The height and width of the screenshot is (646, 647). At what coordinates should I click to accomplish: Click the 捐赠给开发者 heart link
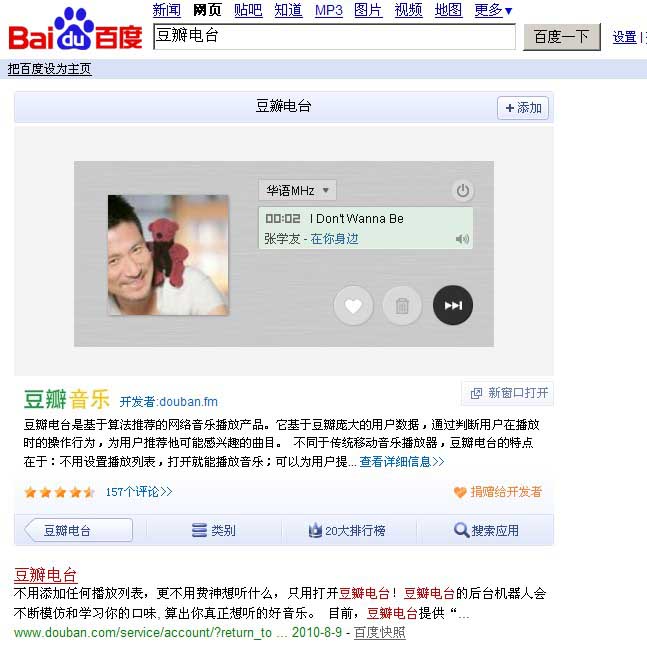point(498,492)
